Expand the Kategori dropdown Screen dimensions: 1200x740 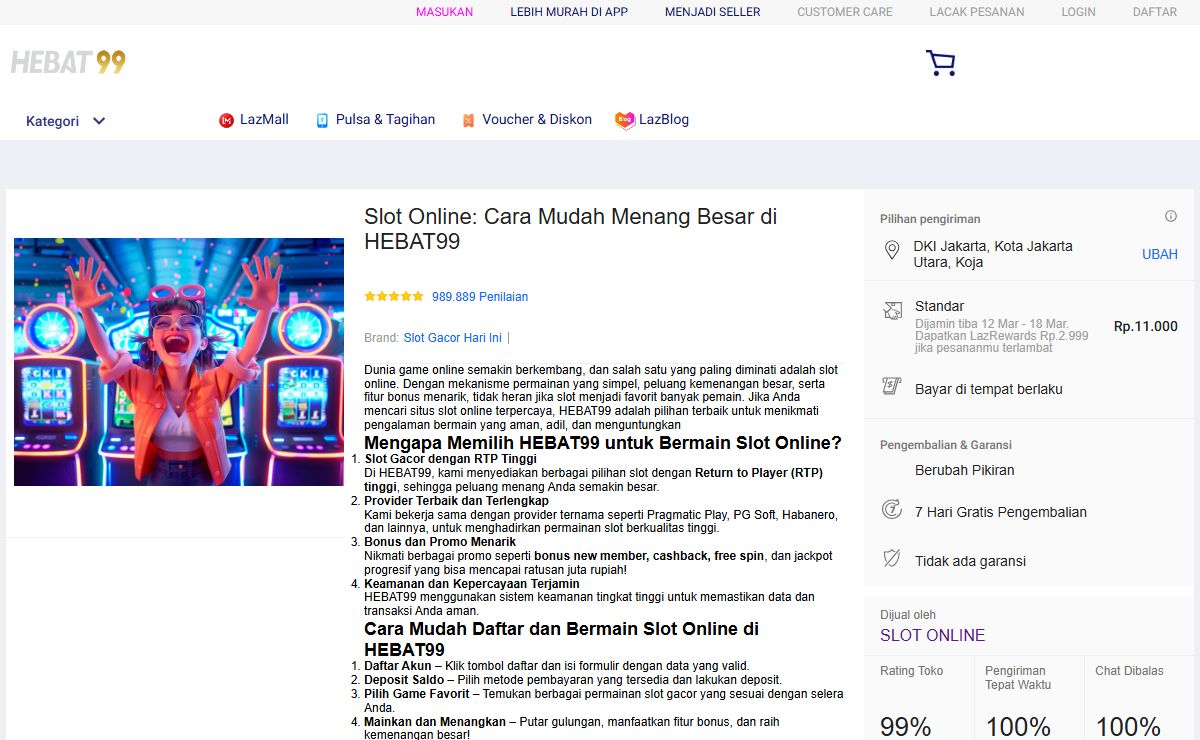point(53,121)
